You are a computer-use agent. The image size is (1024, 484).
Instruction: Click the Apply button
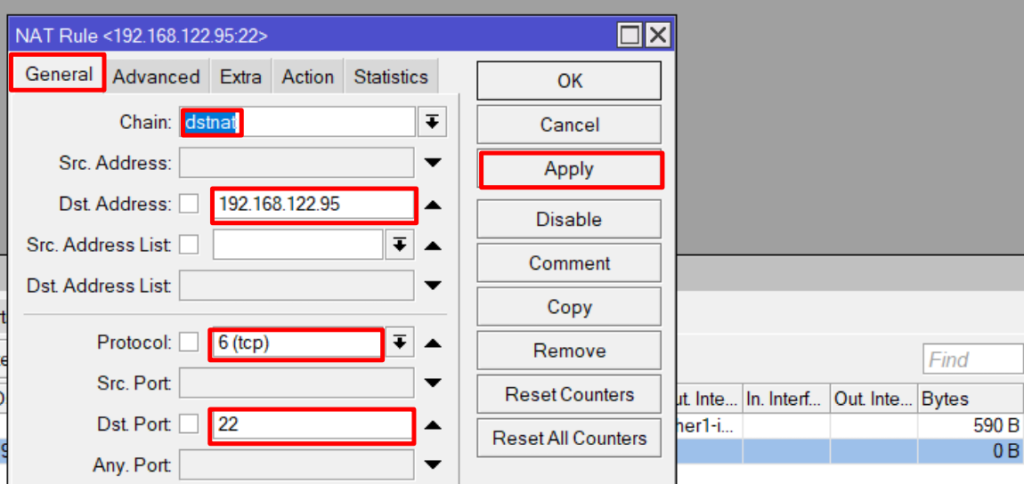pyautogui.click(x=569, y=169)
